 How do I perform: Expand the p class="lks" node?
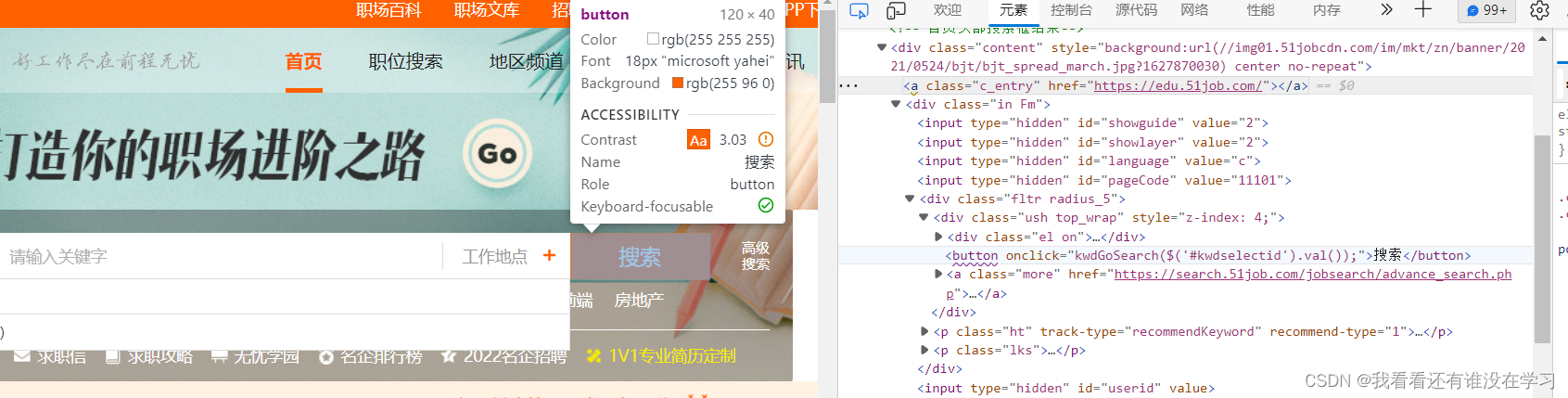click(x=924, y=350)
